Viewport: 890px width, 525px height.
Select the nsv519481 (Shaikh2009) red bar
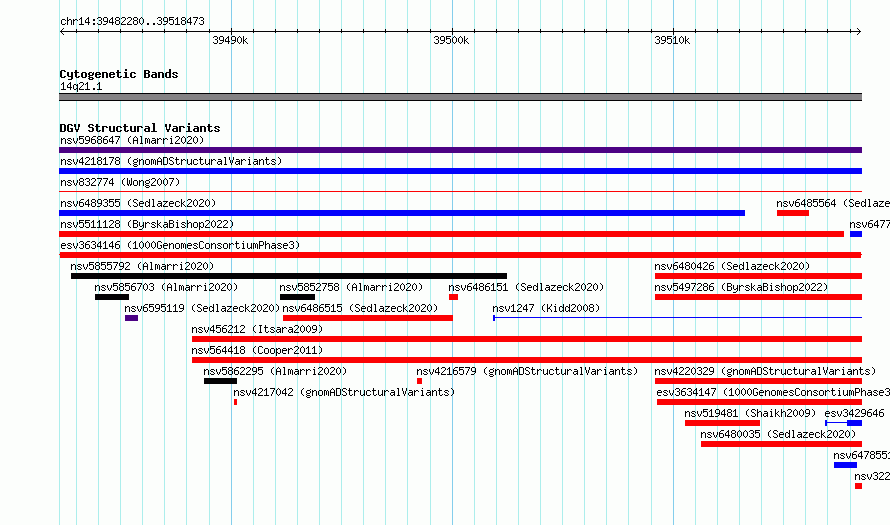click(x=723, y=423)
